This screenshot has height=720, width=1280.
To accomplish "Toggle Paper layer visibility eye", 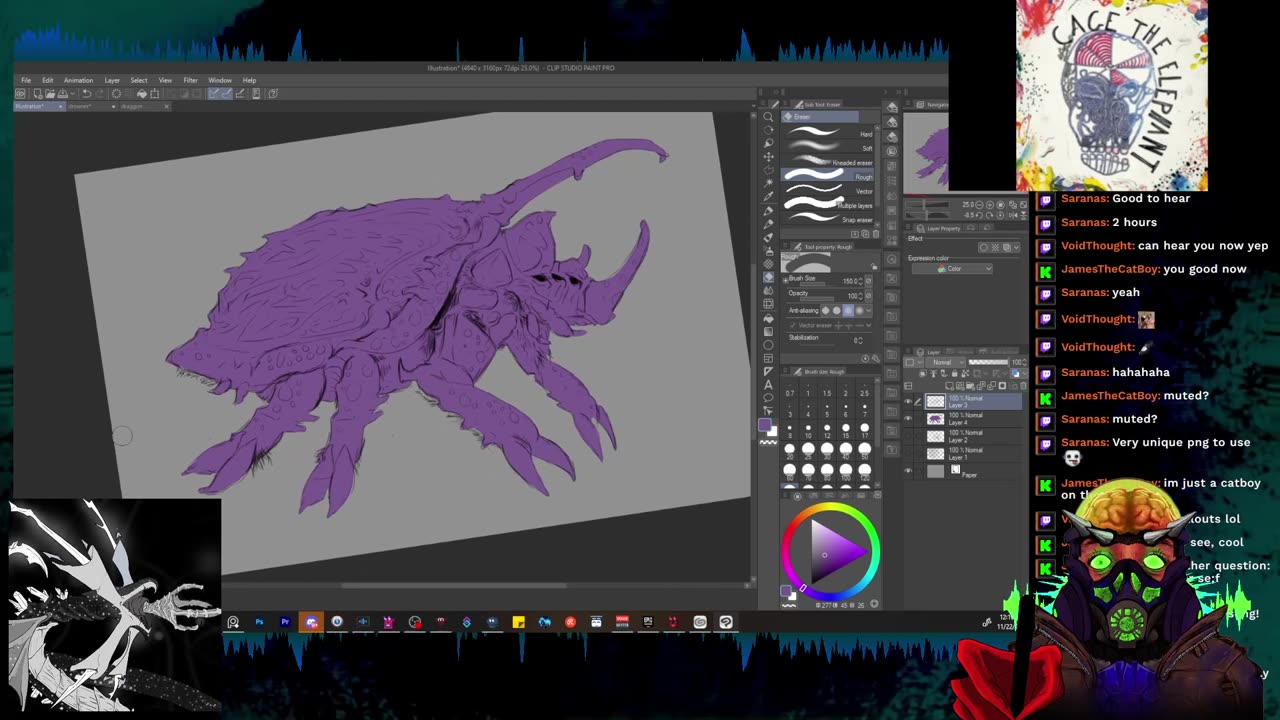I will (908, 470).
